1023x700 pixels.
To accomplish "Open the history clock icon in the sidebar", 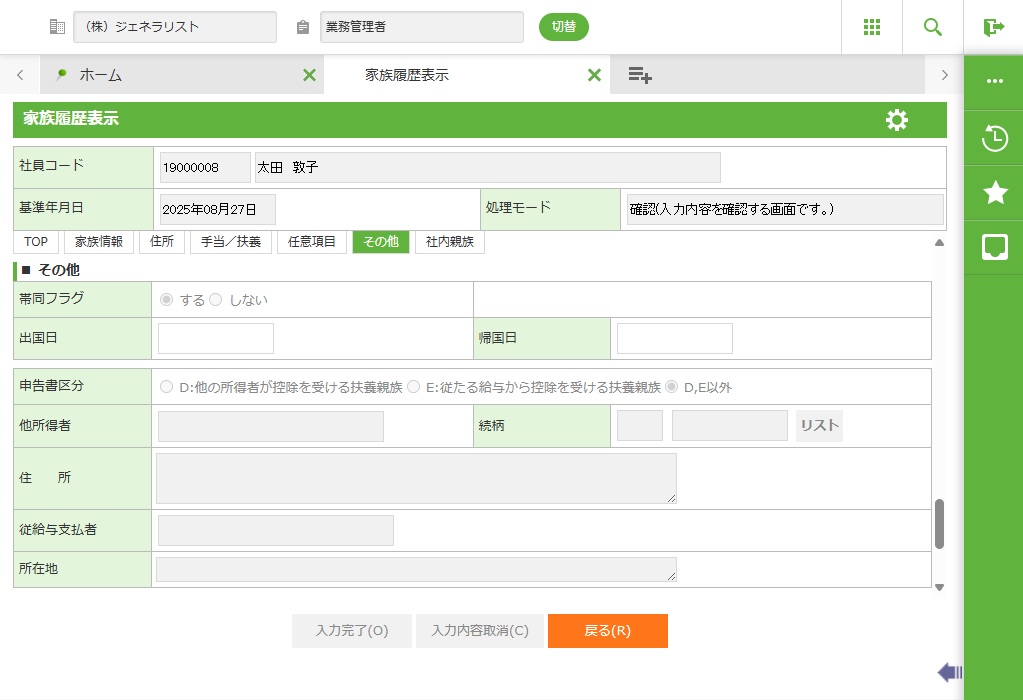I will pyautogui.click(x=994, y=138).
